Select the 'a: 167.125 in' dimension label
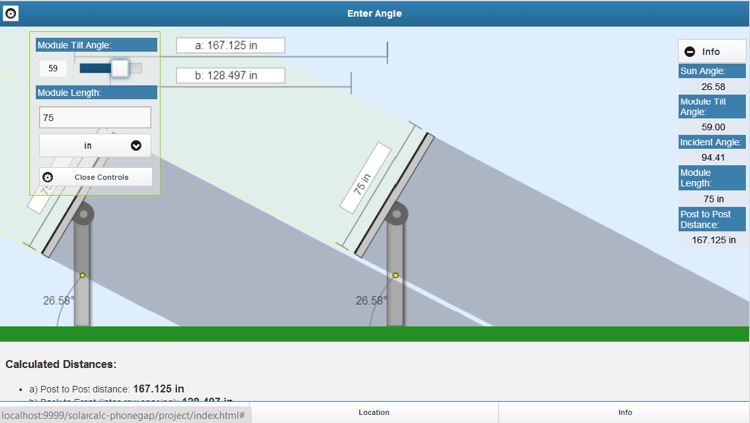Screen dimensions: 750x423 pos(231,45)
